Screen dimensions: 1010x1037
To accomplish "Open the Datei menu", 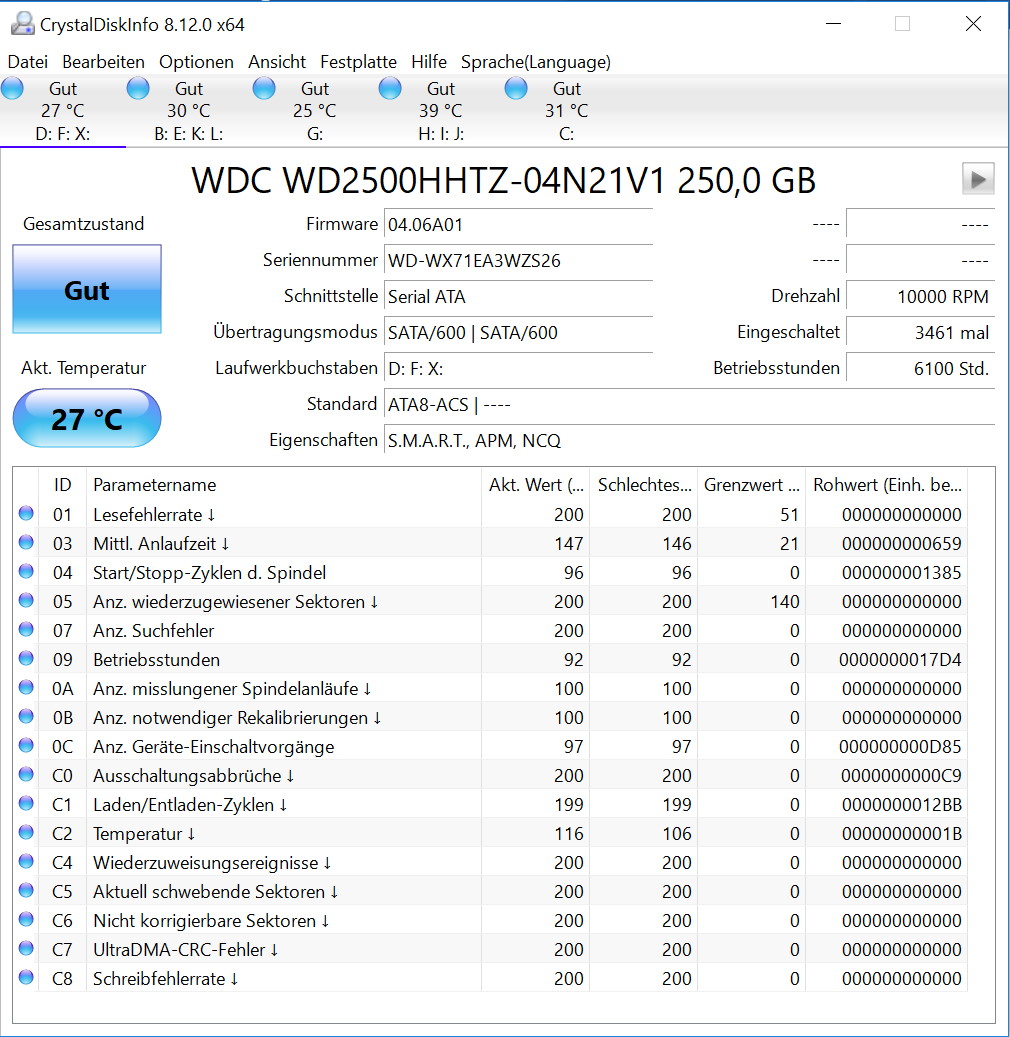I will click(28, 62).
